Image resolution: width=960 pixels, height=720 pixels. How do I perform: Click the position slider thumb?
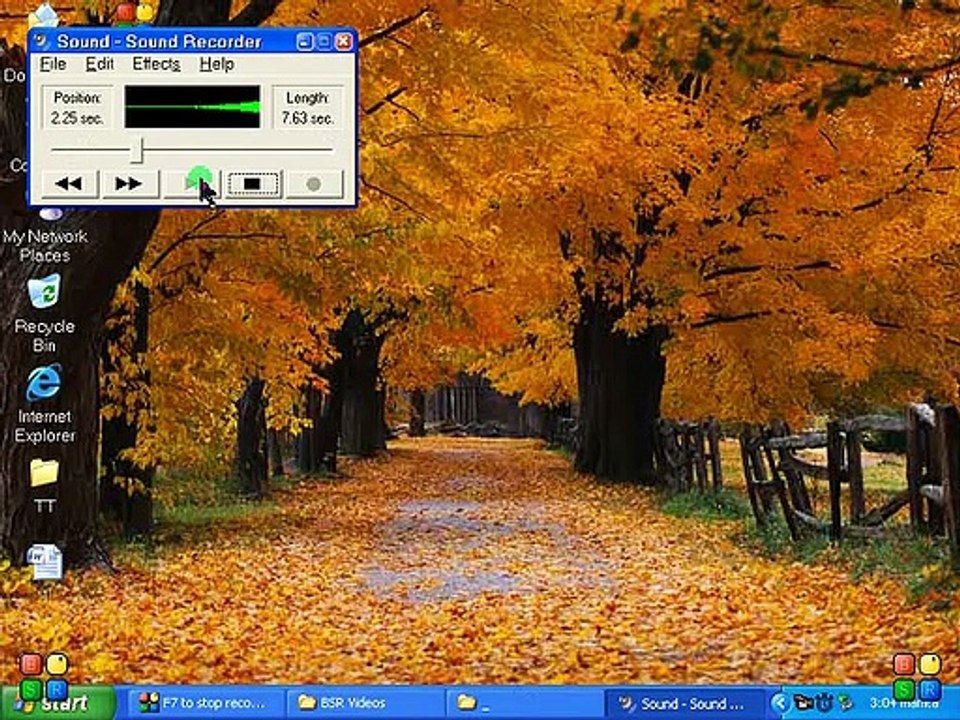[138, 150]
